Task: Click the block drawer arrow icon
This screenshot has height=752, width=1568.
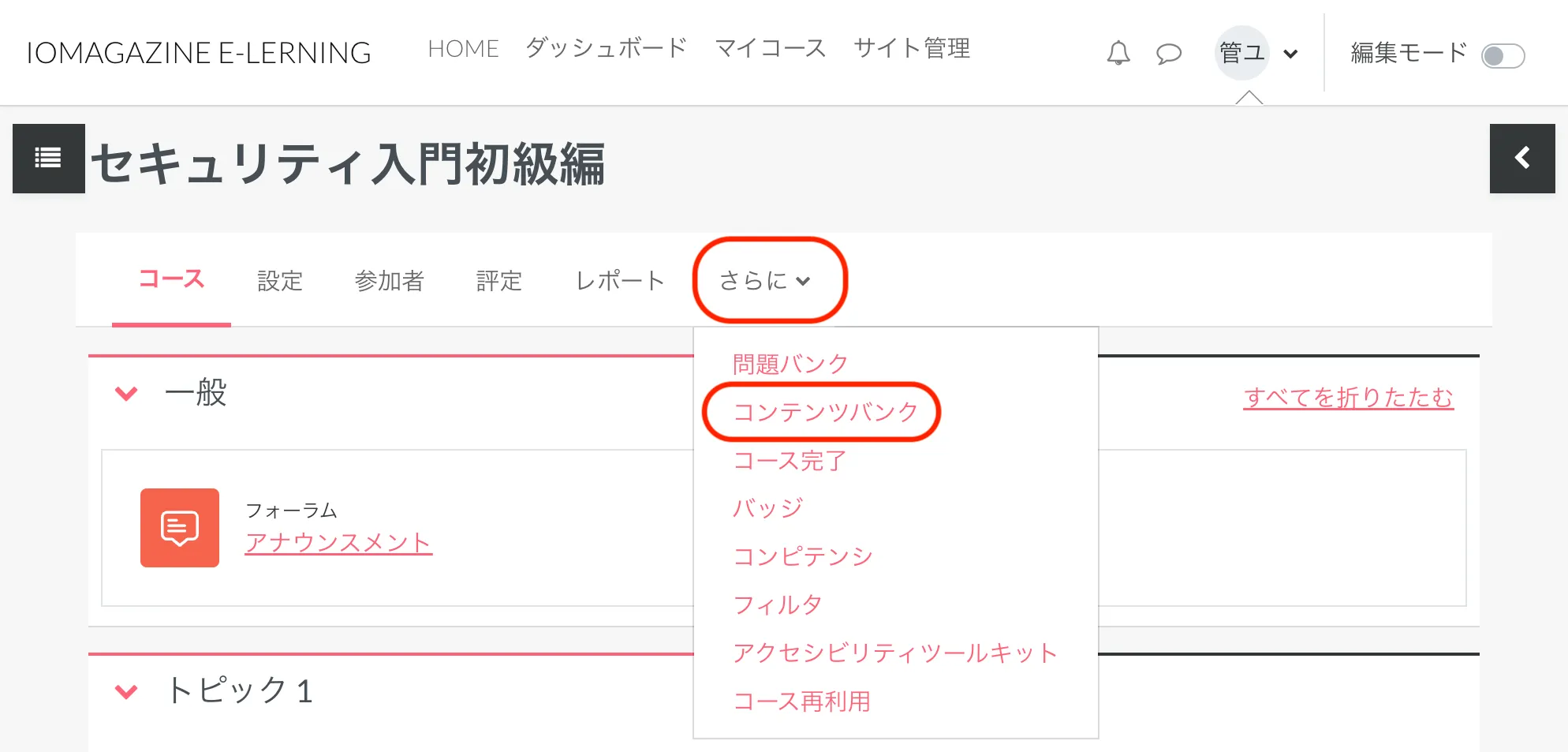Action: (1521, 159)
